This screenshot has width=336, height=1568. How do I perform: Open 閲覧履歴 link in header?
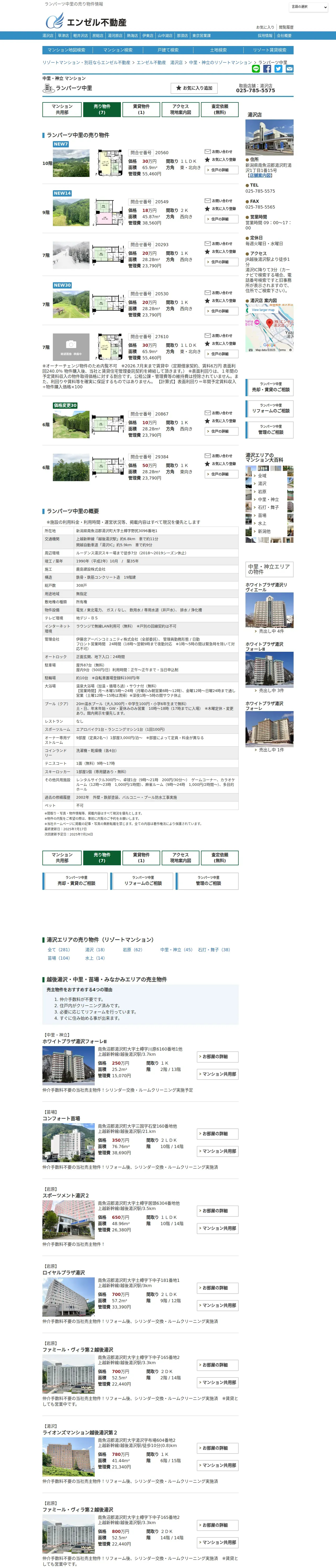tap(286, 27)
